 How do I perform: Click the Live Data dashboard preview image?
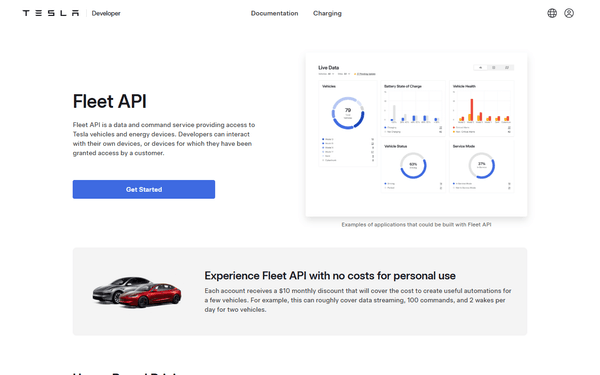pyautogui.click(x=416, y=135)
